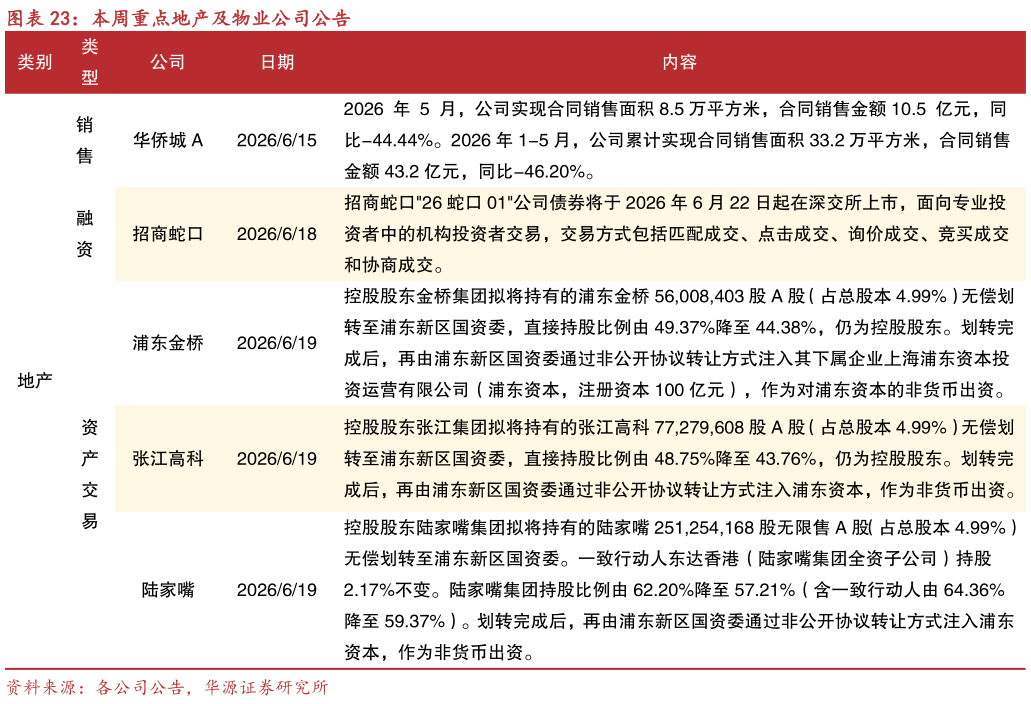Click the '销售' type cell
This screenshot has height=704, width=1031.
point(85,140)
